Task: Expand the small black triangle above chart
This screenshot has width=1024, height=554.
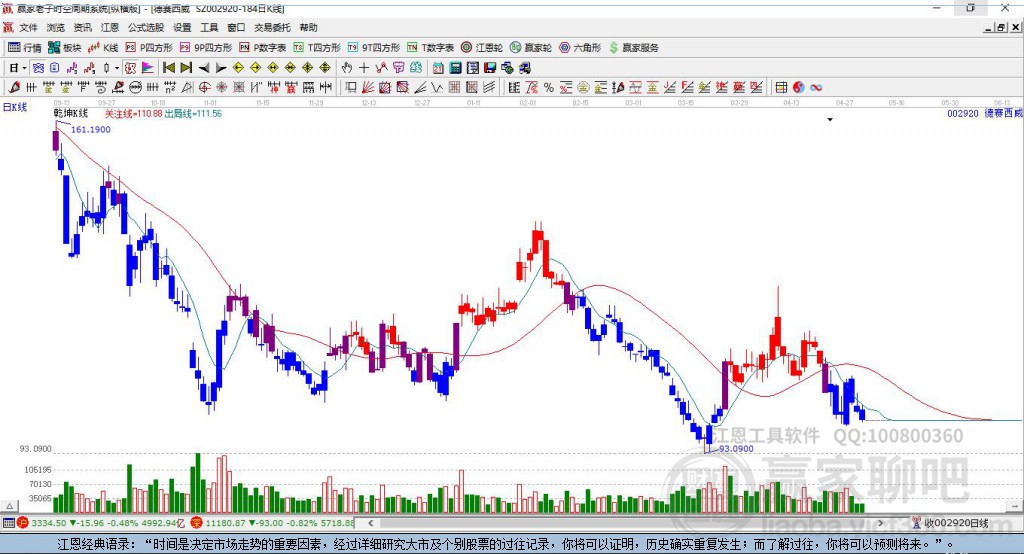Action: click(830, 120)
